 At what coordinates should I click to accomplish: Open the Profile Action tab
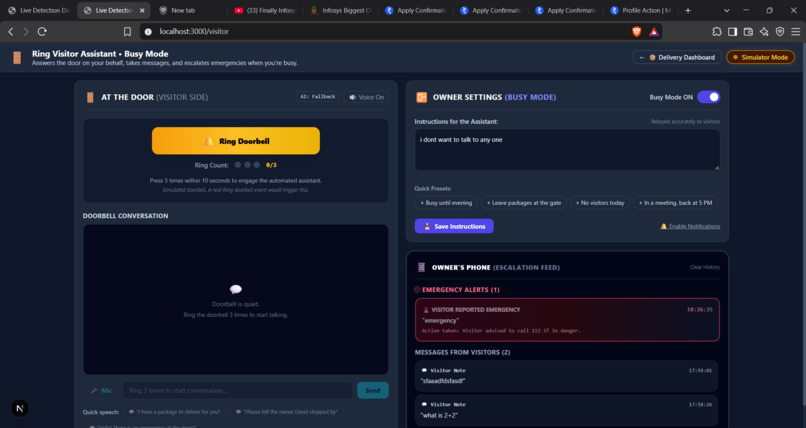point(642,10)
